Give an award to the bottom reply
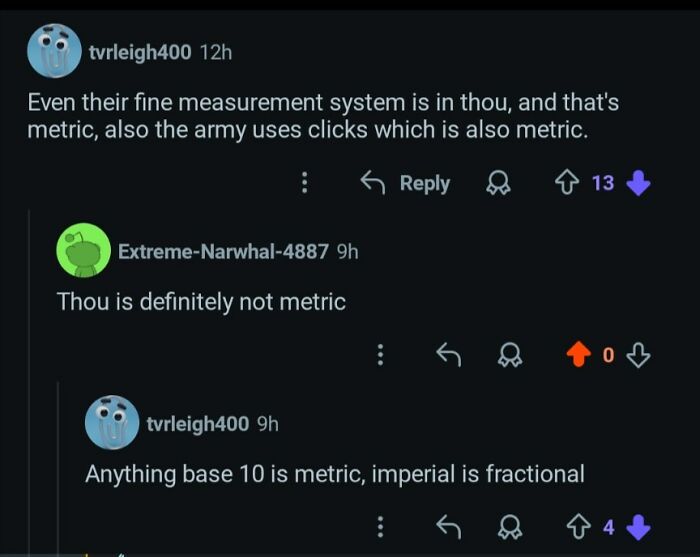 pyautogui.click(x=511, y=525)
